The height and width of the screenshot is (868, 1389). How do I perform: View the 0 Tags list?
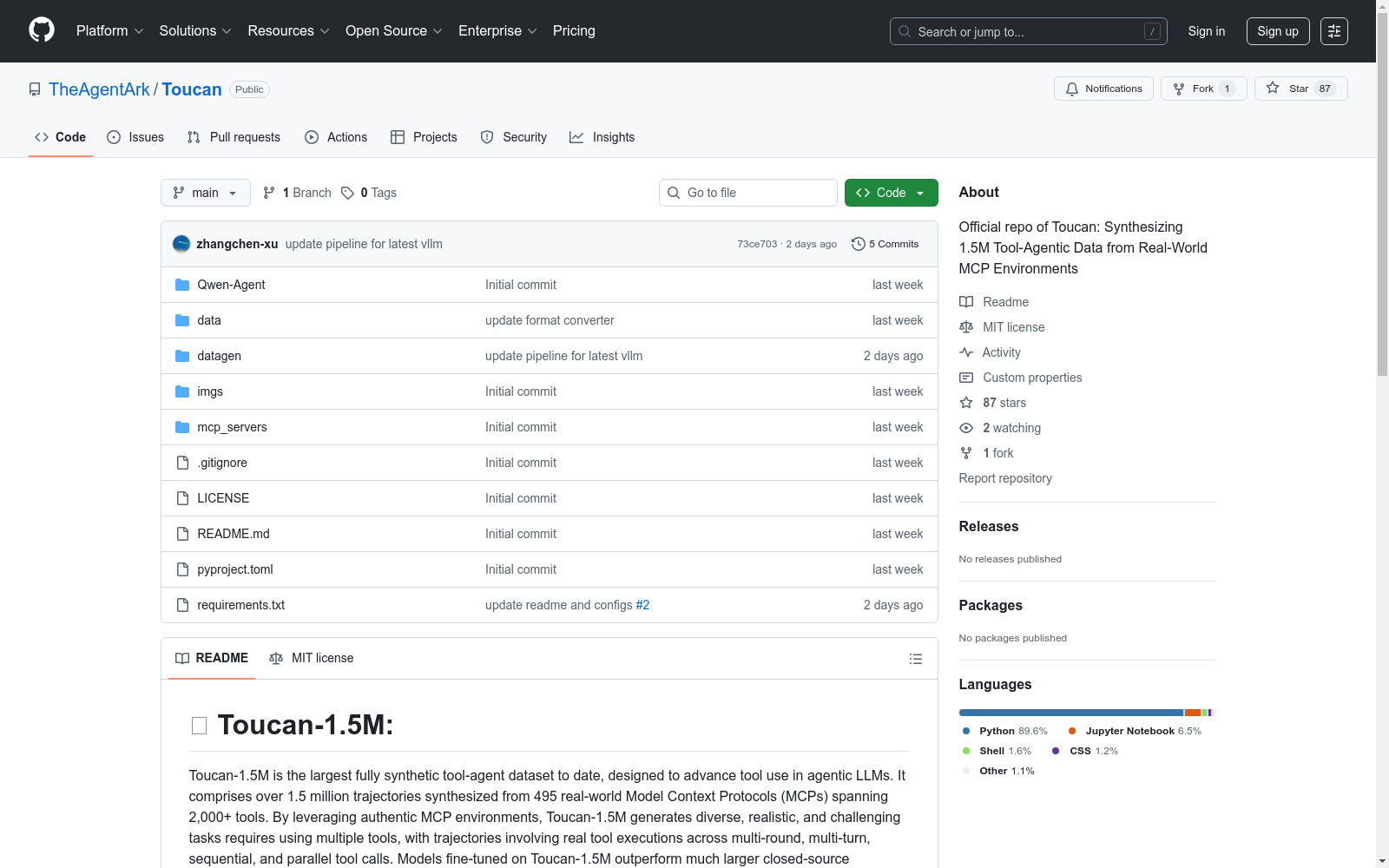[369, 193]
